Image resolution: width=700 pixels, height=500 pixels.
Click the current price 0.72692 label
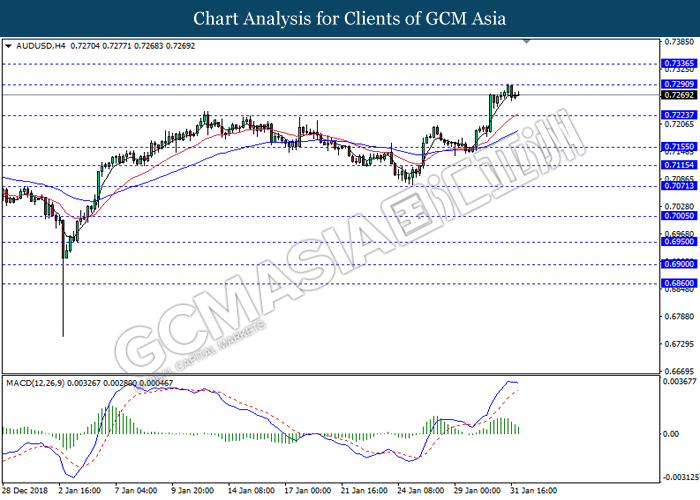679,95
